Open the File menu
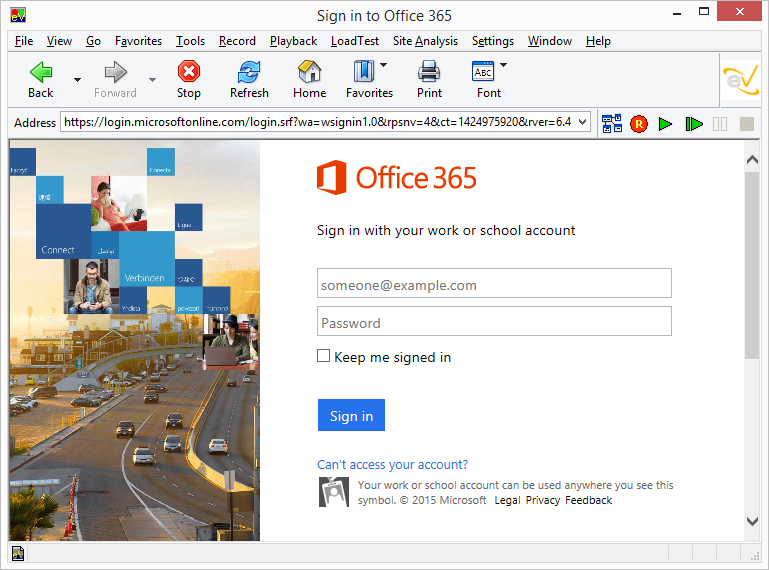The height and width of the screenshot is (570, 769). (x=24, y=41)
